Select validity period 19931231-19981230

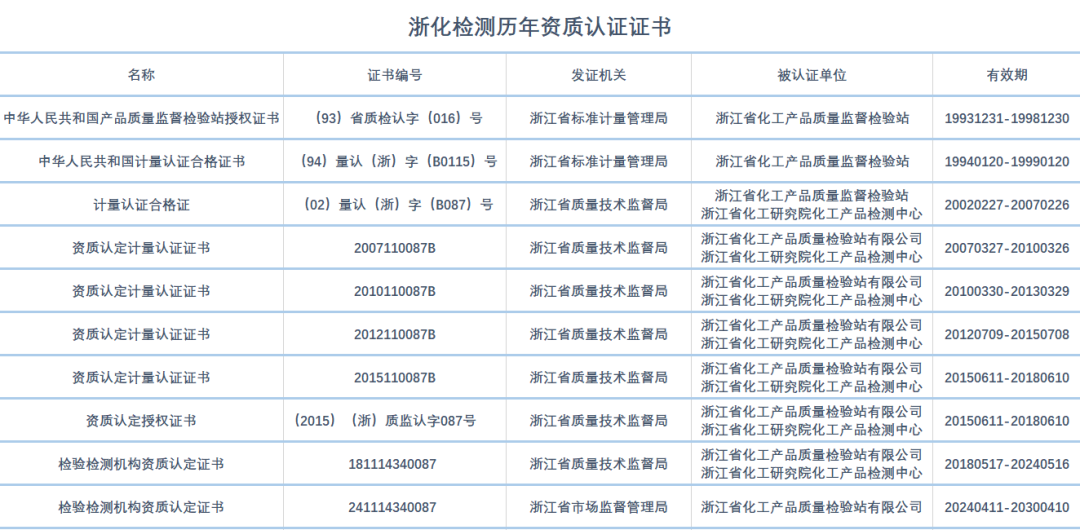click(1006, 118)
